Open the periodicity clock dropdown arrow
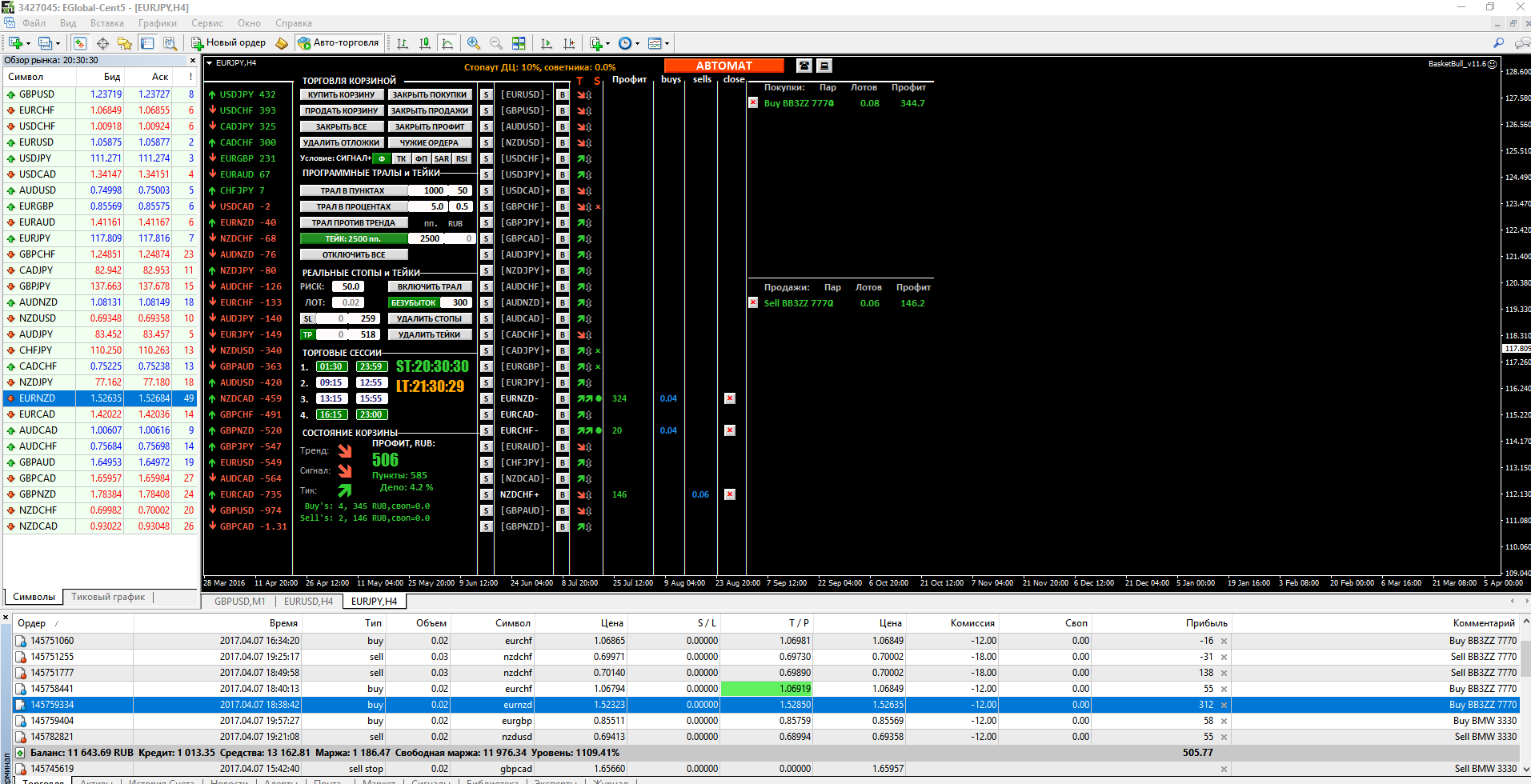Image resolution: width=1531 pixels, height=784 pixels. click(x=637, y=44)
